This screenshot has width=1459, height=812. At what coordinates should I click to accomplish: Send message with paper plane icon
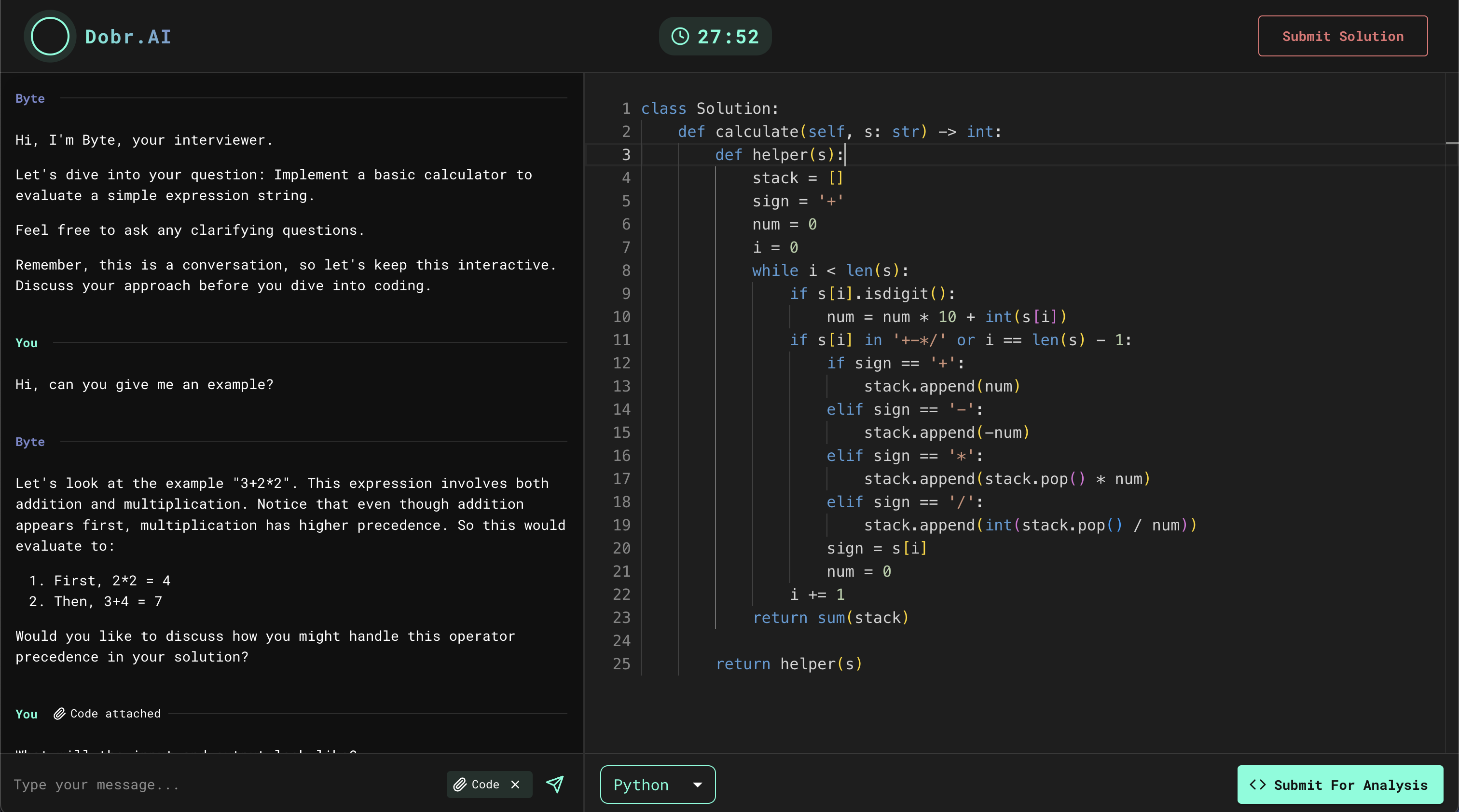(x=554, y=784)
